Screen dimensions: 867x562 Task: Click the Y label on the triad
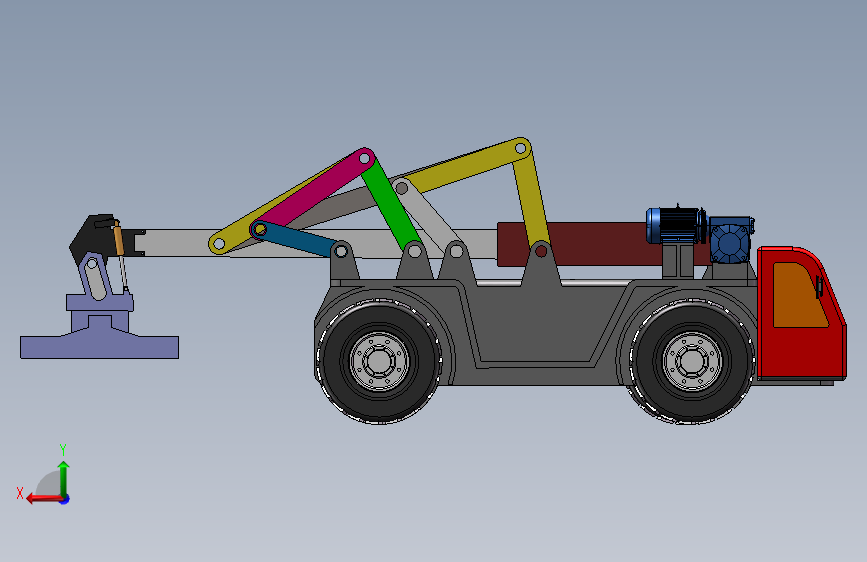pos(63,450)
